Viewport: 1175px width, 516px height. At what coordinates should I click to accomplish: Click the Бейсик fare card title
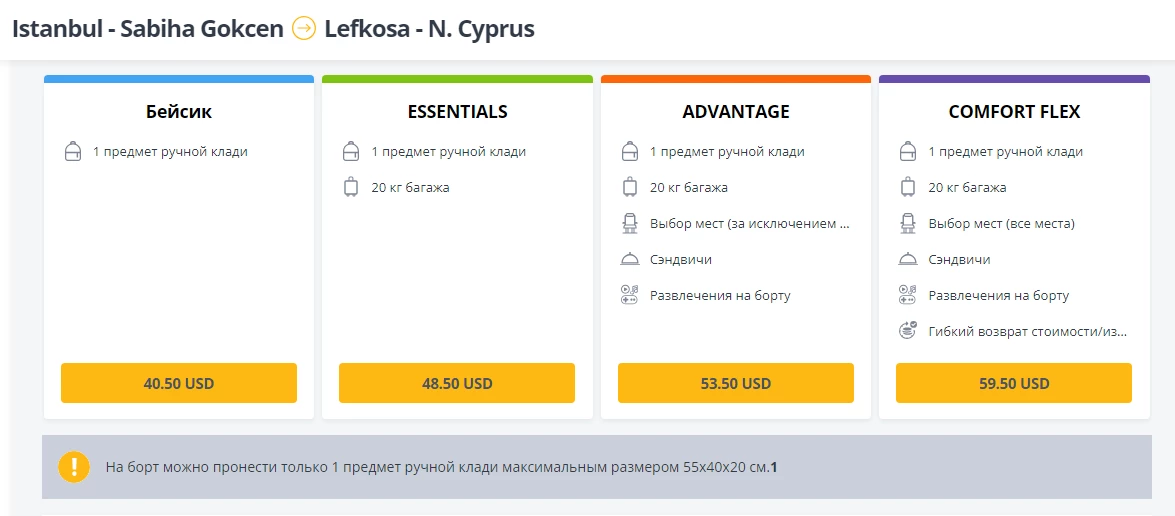click(x=178, y=112)
